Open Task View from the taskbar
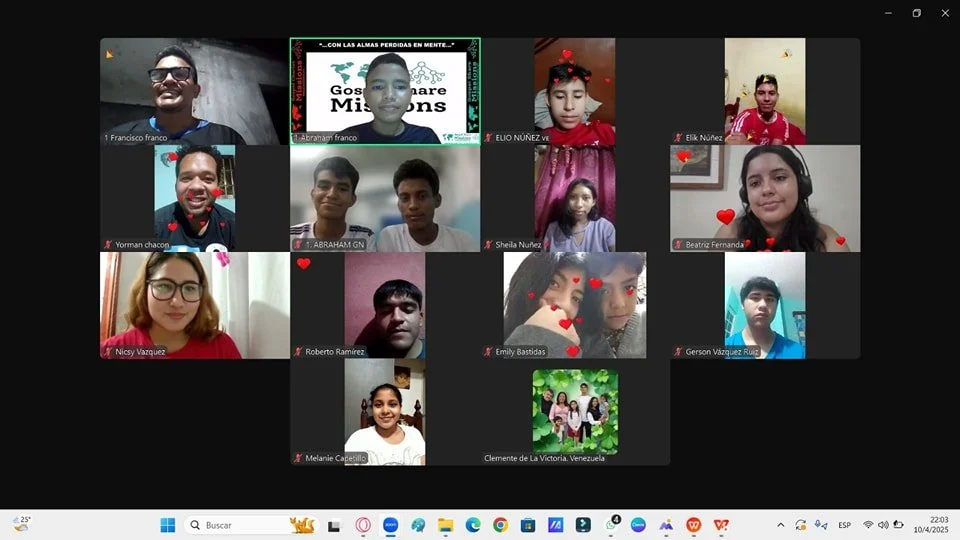 point(334,525)
